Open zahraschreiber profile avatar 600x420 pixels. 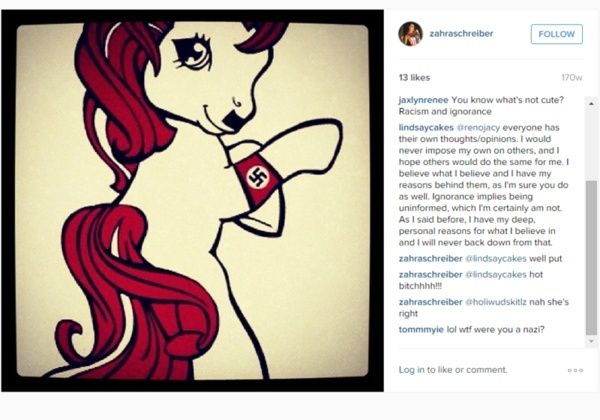(410, 34)
